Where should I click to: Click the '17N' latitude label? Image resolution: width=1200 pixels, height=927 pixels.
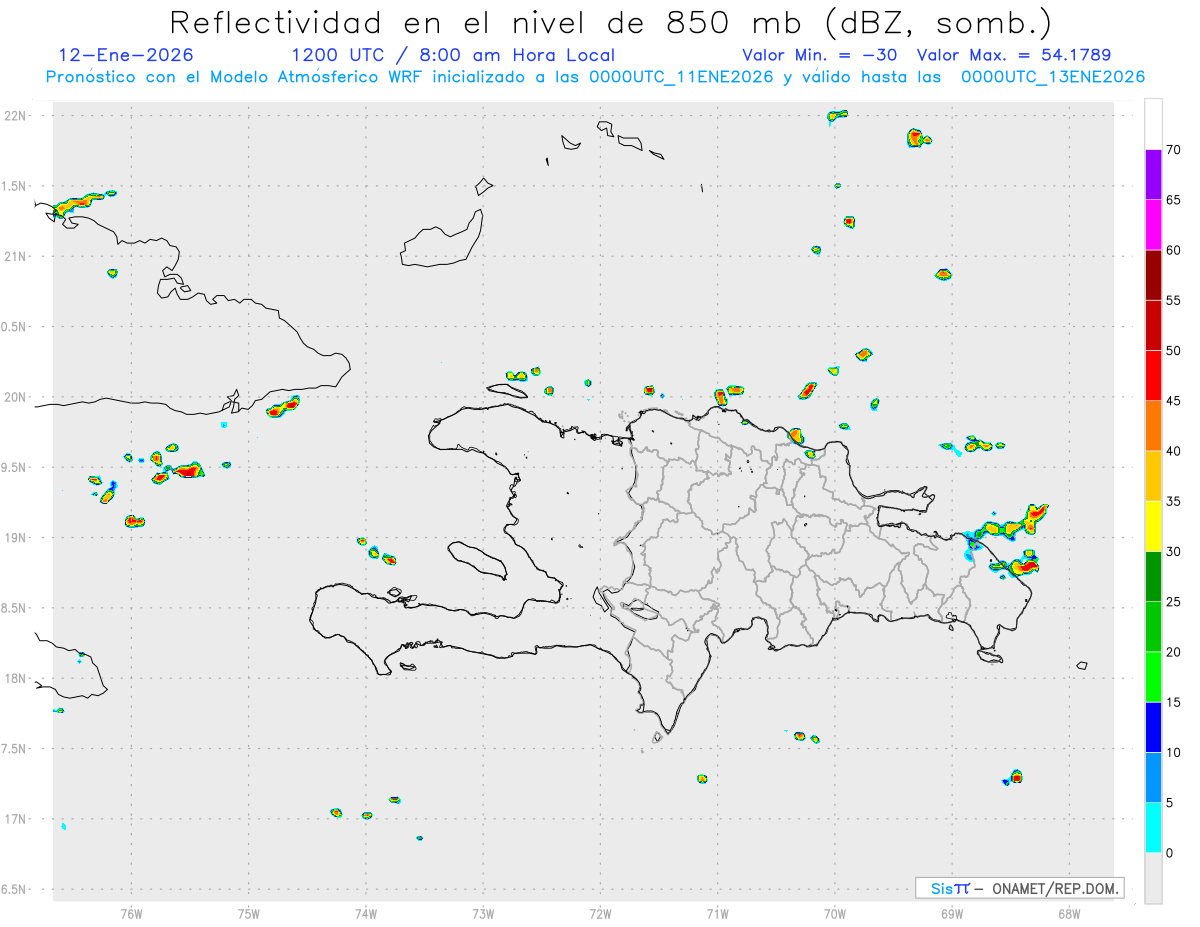17,819
